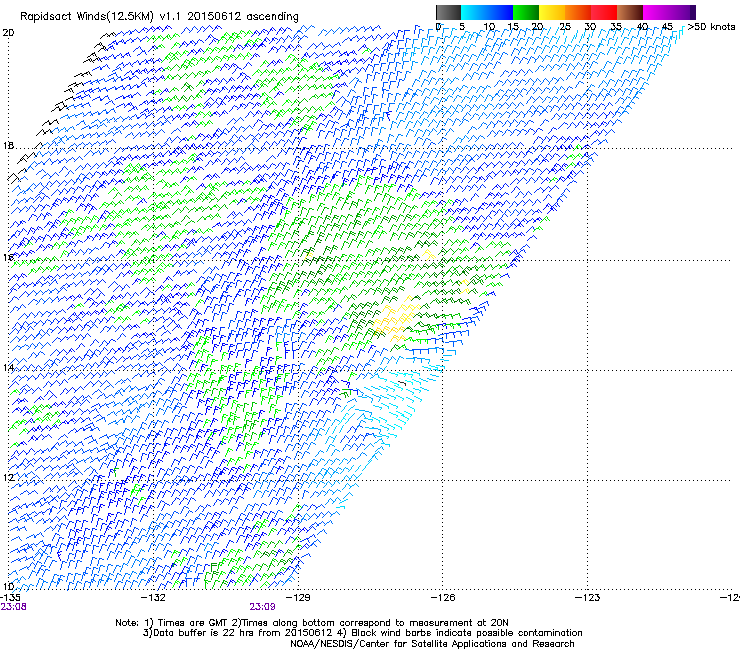Click the gray 0-5 knots color segment
740x650 pixels.
(448, 12)
